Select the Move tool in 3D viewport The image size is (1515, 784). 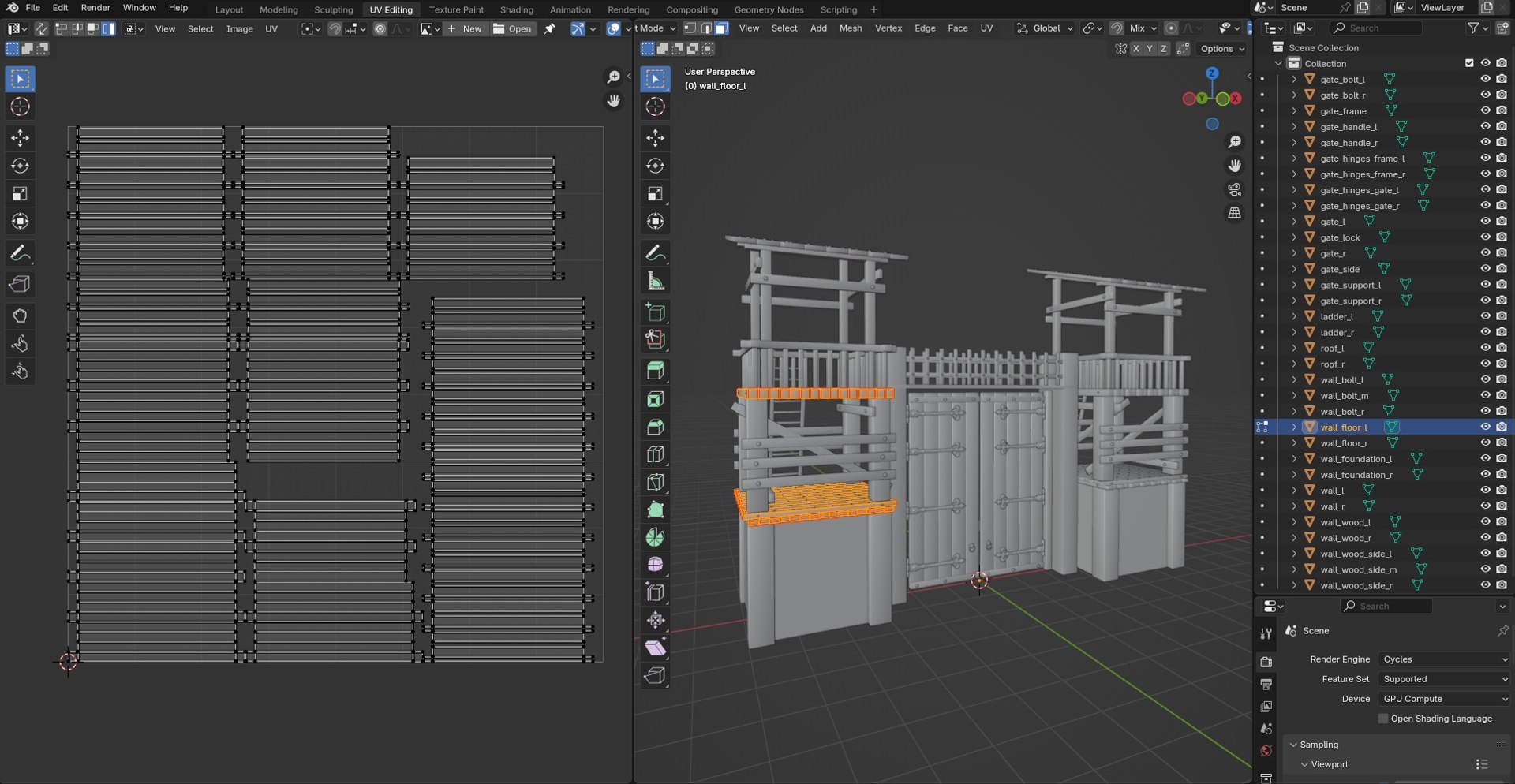pyautogui.click(x=655, y=138)
